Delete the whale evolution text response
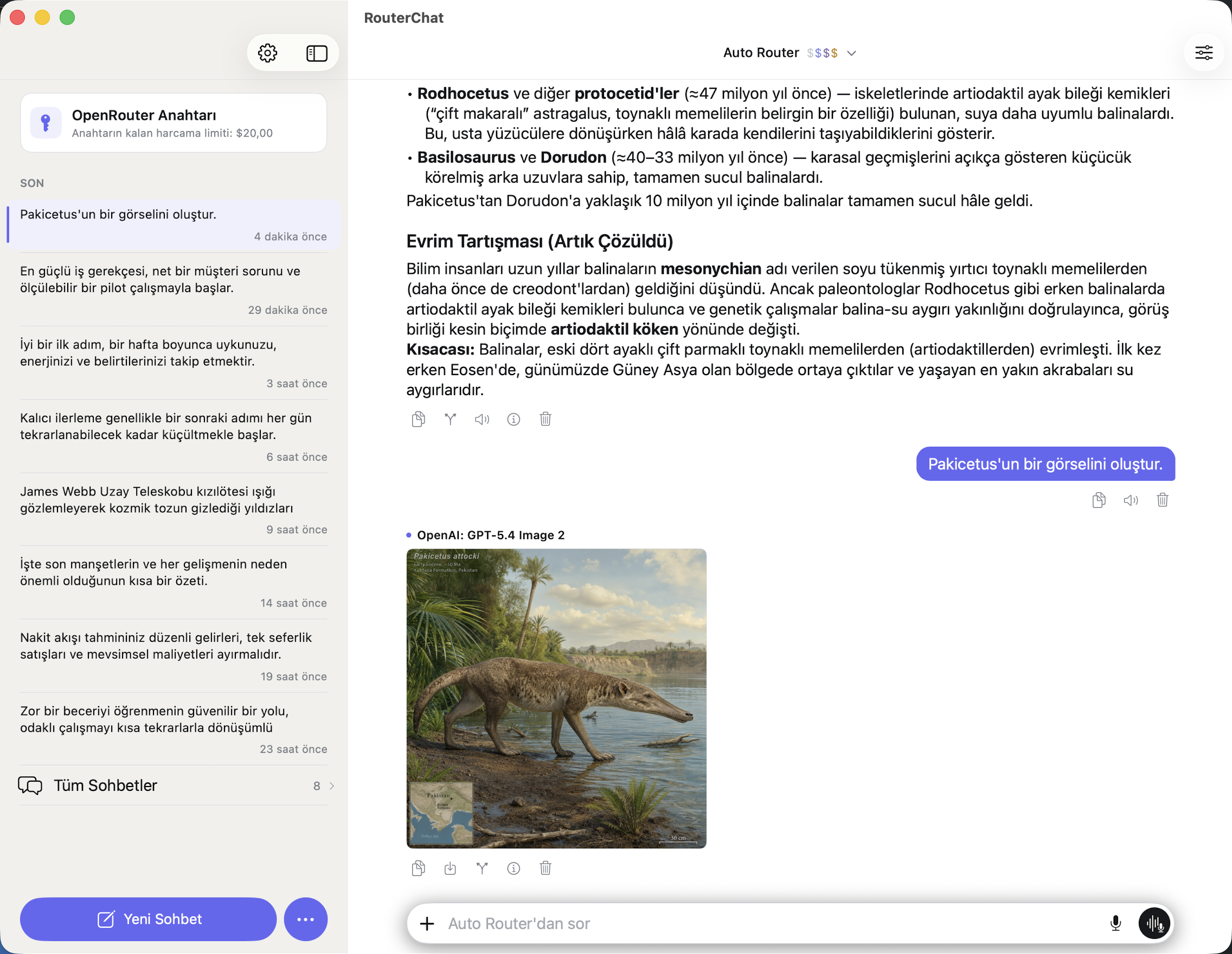Image resolution: width=1232 pixels, height=954 pixels. 545,419
